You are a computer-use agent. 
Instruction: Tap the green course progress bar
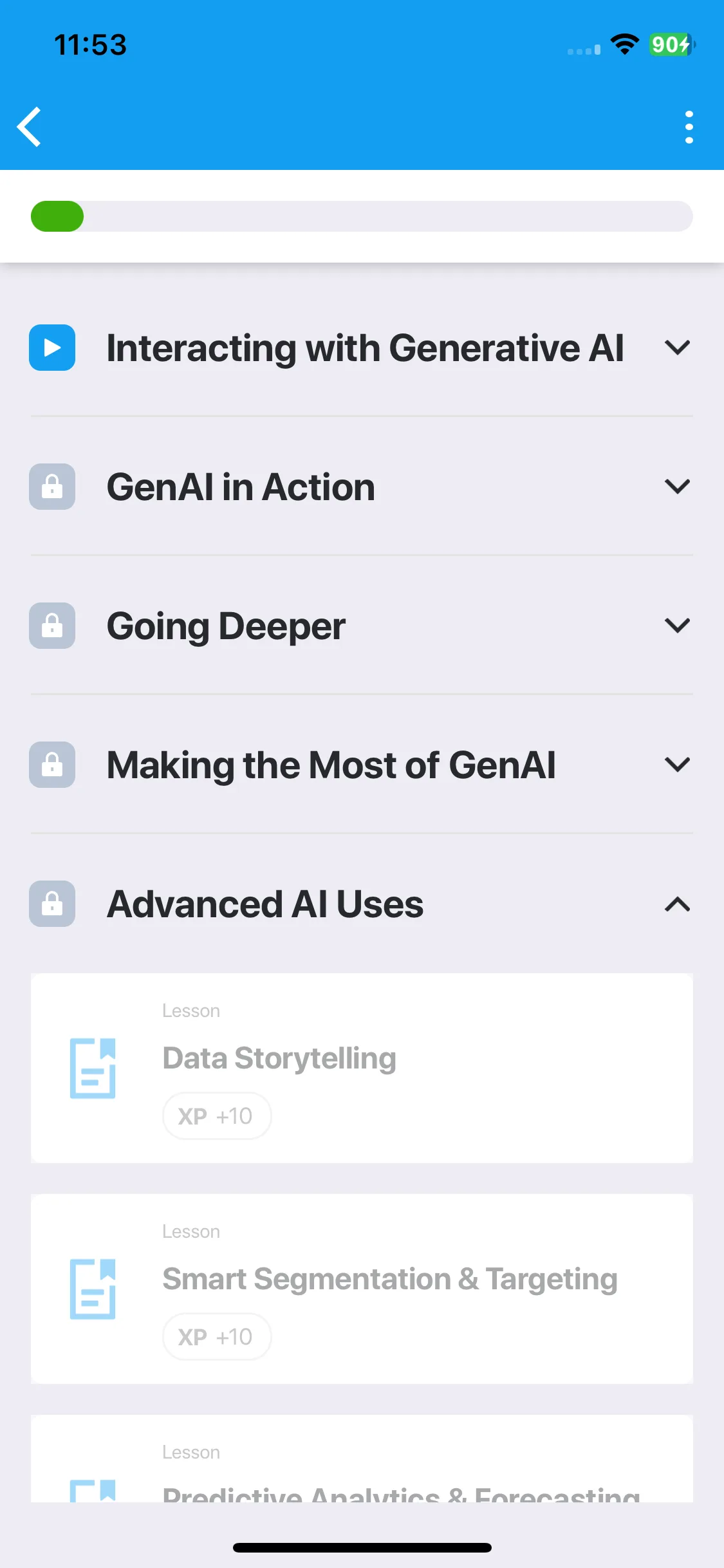click(x=362, y=216)
